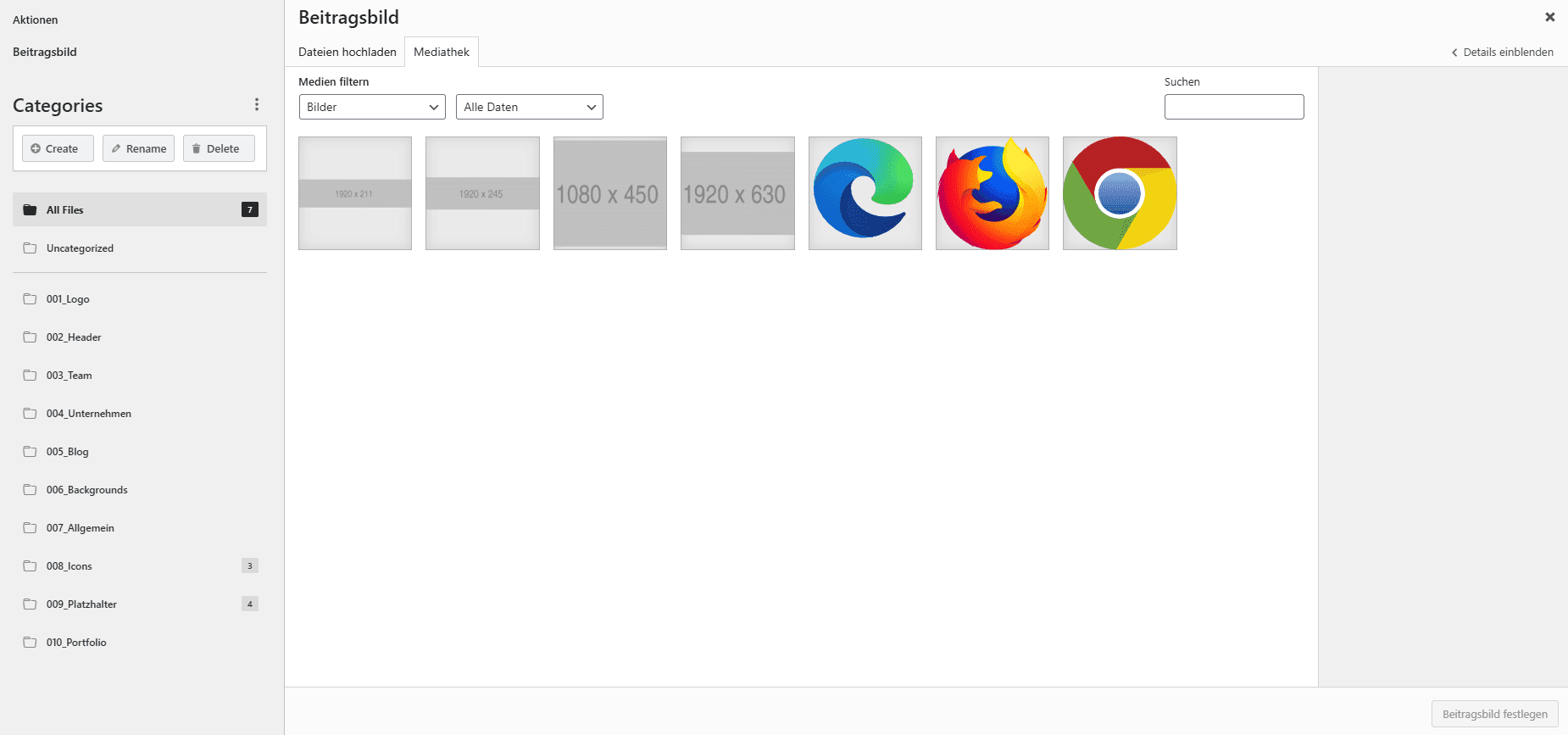The height and width of the screenshot is (735, 1568).
Task: Select the Chrome logo image
Action: (x=1120, y=193)
